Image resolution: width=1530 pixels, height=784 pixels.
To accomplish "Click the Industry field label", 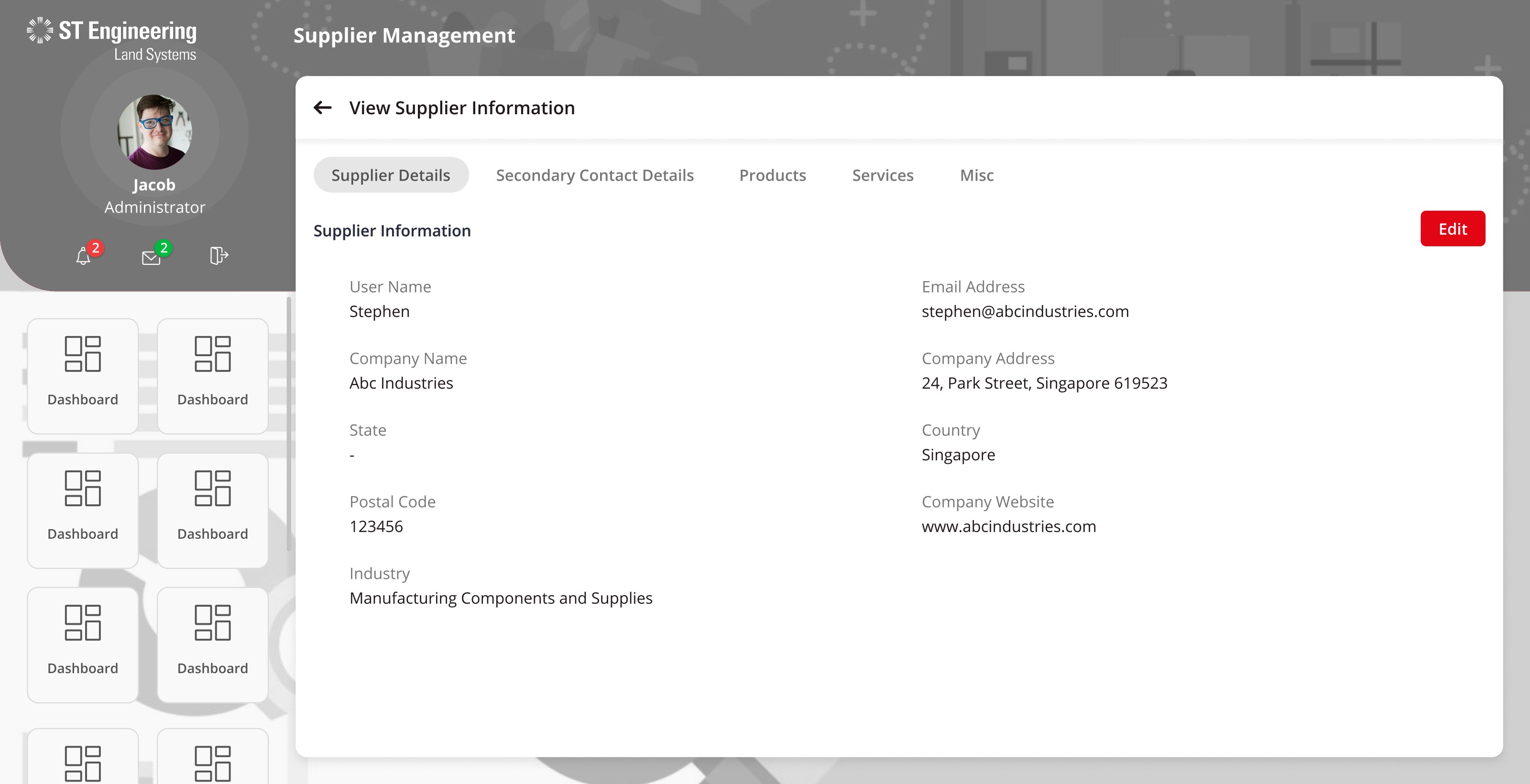I will (x=379, y=574).
